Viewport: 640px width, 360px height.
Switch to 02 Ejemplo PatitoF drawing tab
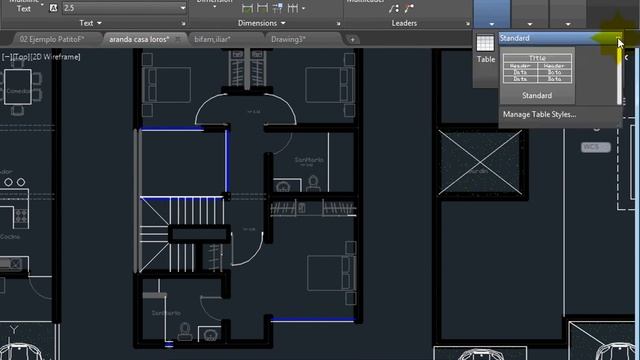point(52,40)
